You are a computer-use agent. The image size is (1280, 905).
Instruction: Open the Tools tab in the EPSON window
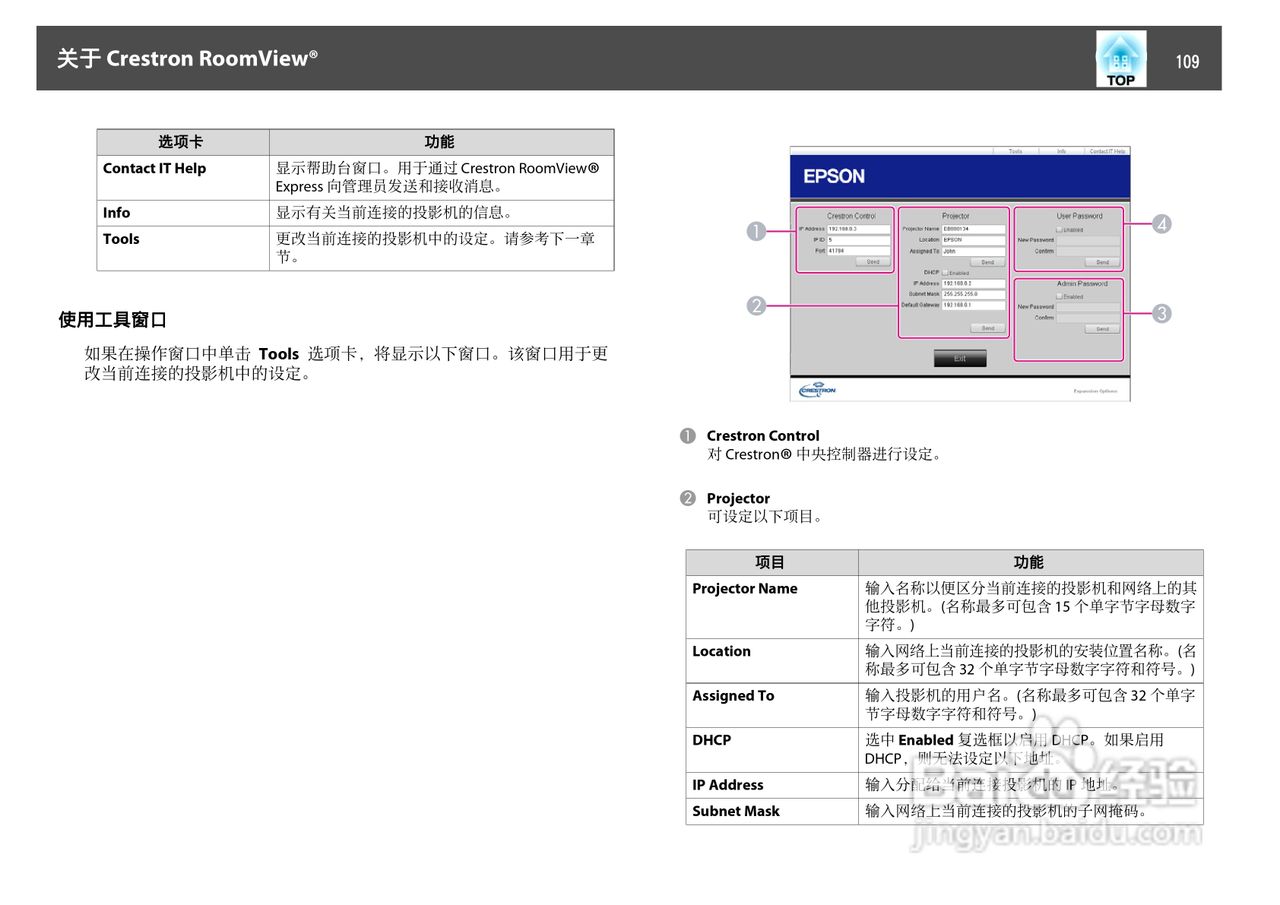(1016, 151)
